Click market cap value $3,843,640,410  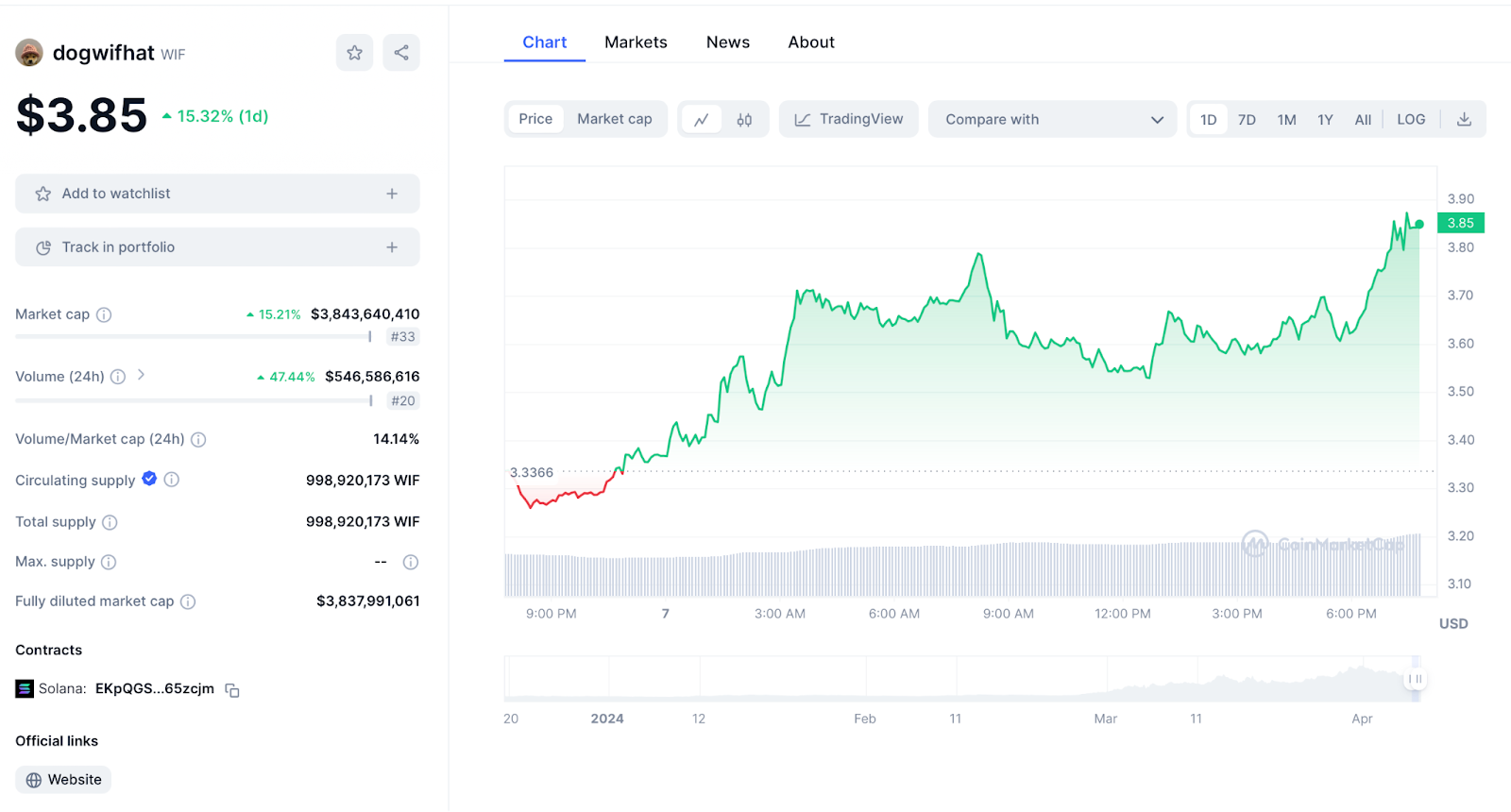365,314
